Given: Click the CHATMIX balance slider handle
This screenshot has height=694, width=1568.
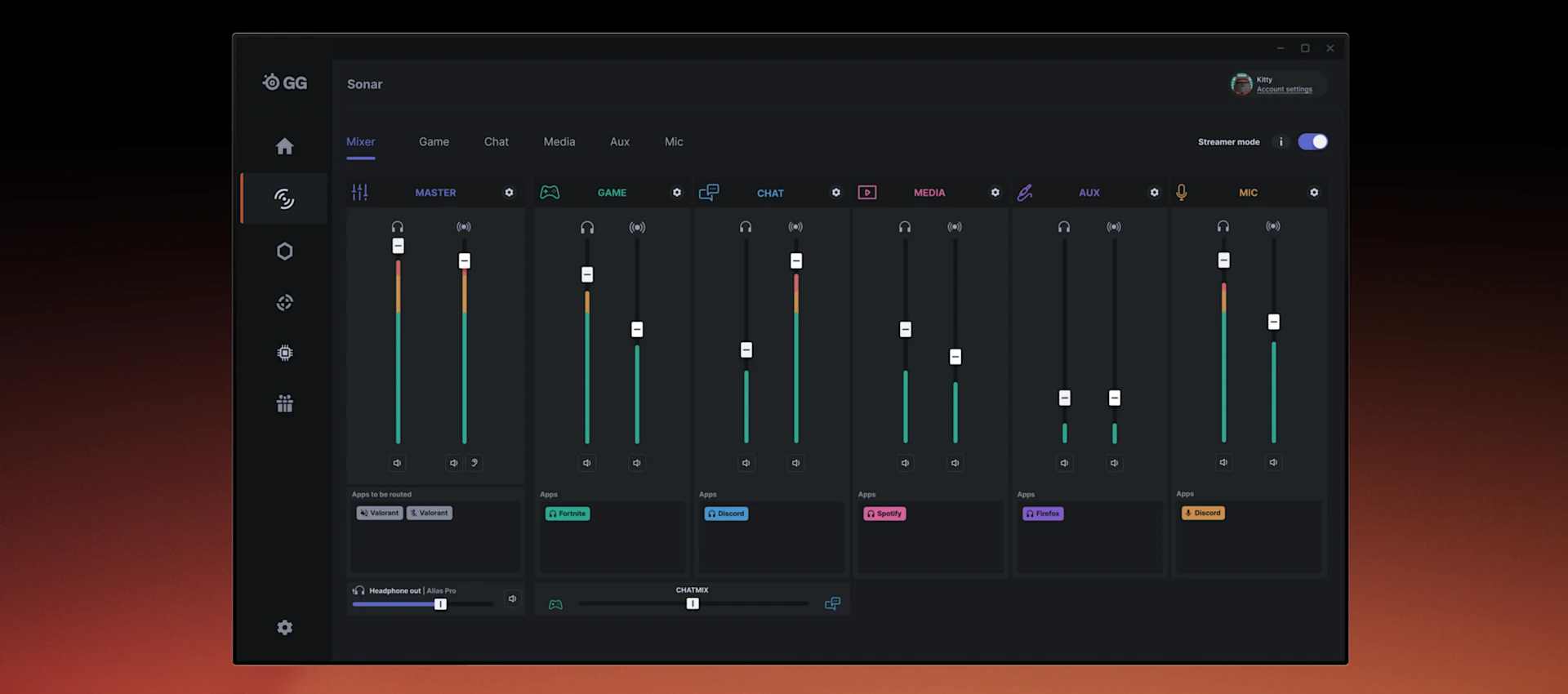Looking at the screenshot, I should point(693,604).
